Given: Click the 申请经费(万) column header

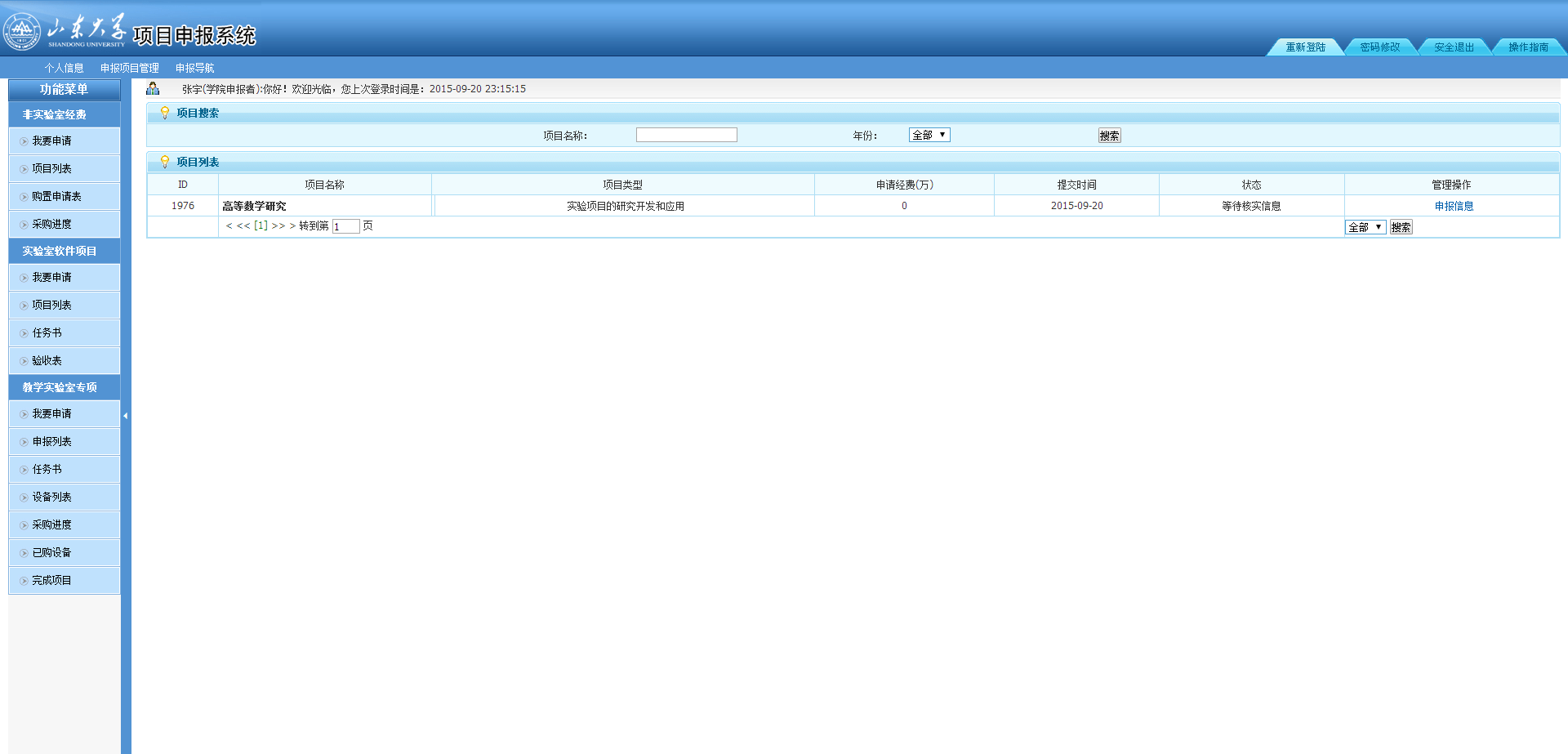Looking at the screenshot, I should click(x=904, y=185).
